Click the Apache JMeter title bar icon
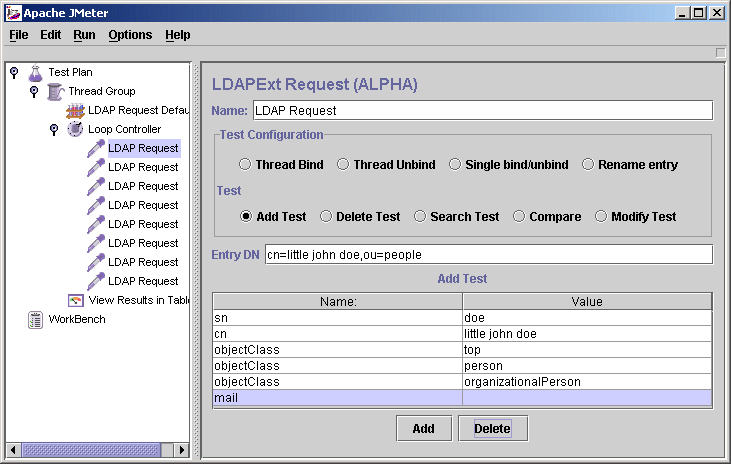Image resolution: width=731 pixels, height=464 pixels. (13, 12)
